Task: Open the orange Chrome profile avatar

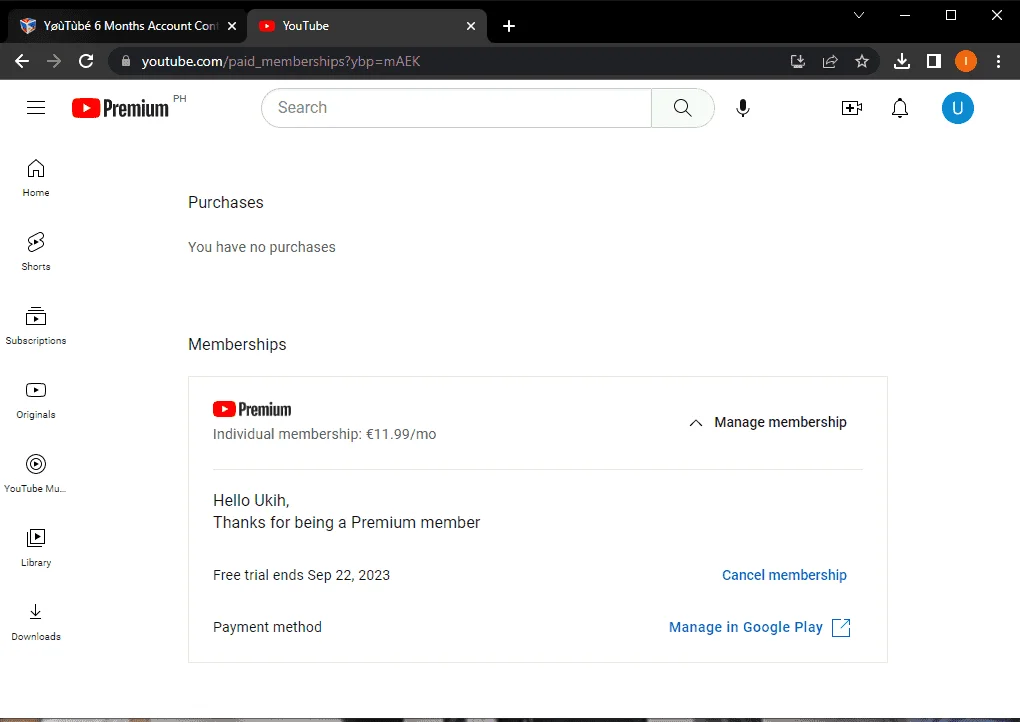Action: [965, 61]
